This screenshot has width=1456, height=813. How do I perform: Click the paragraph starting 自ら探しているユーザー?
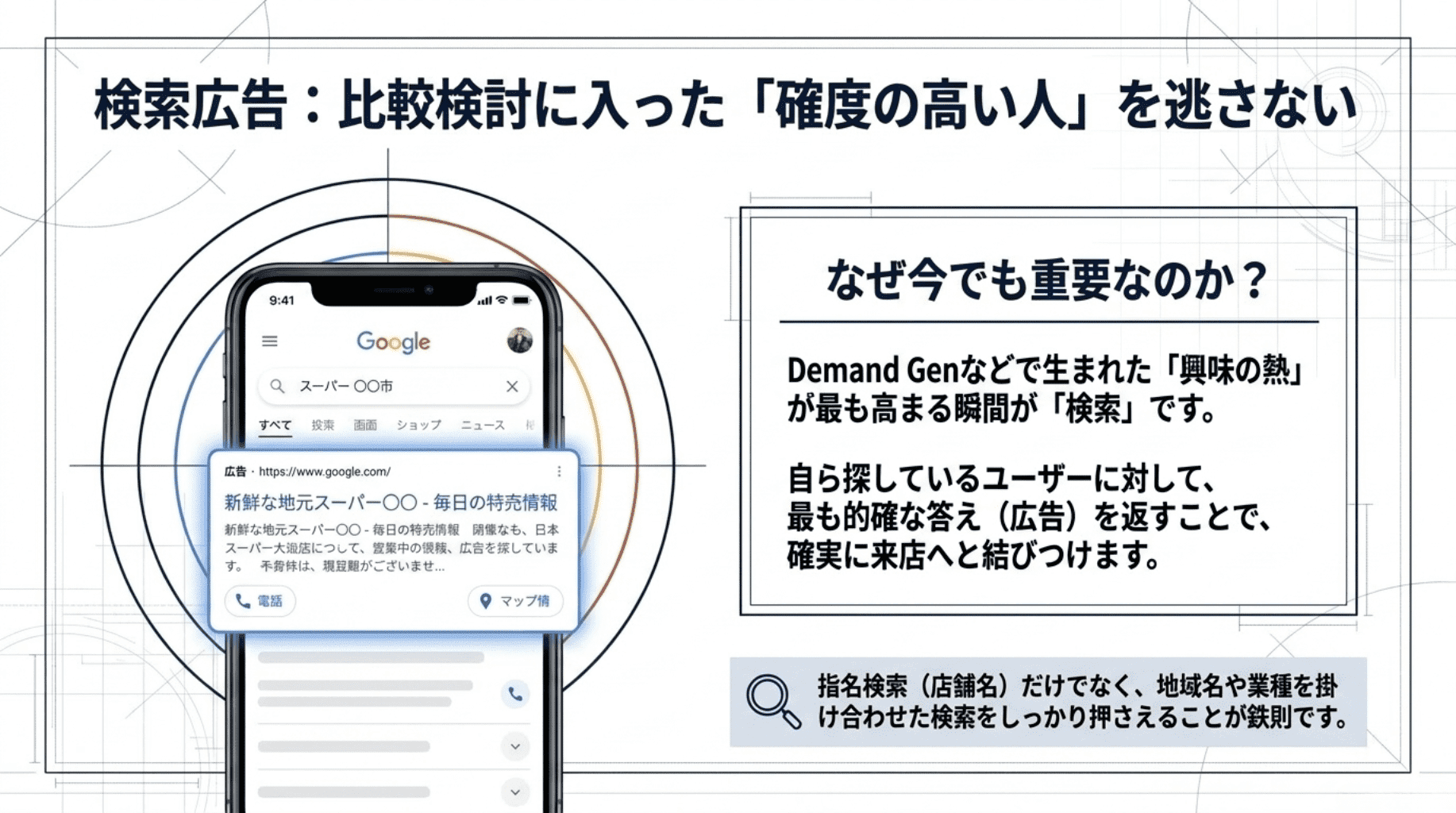coord(1030,518)
